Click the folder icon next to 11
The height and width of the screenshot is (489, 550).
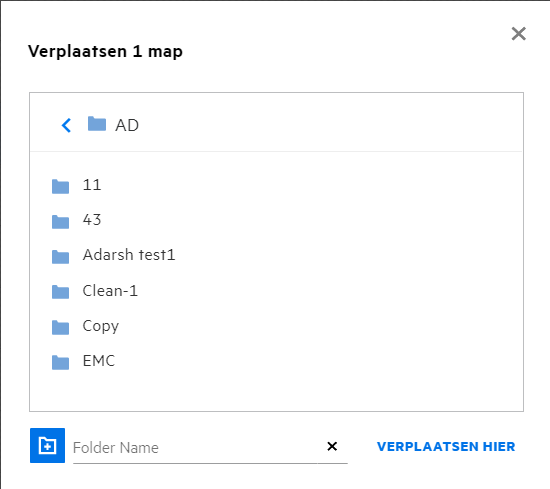60,186
